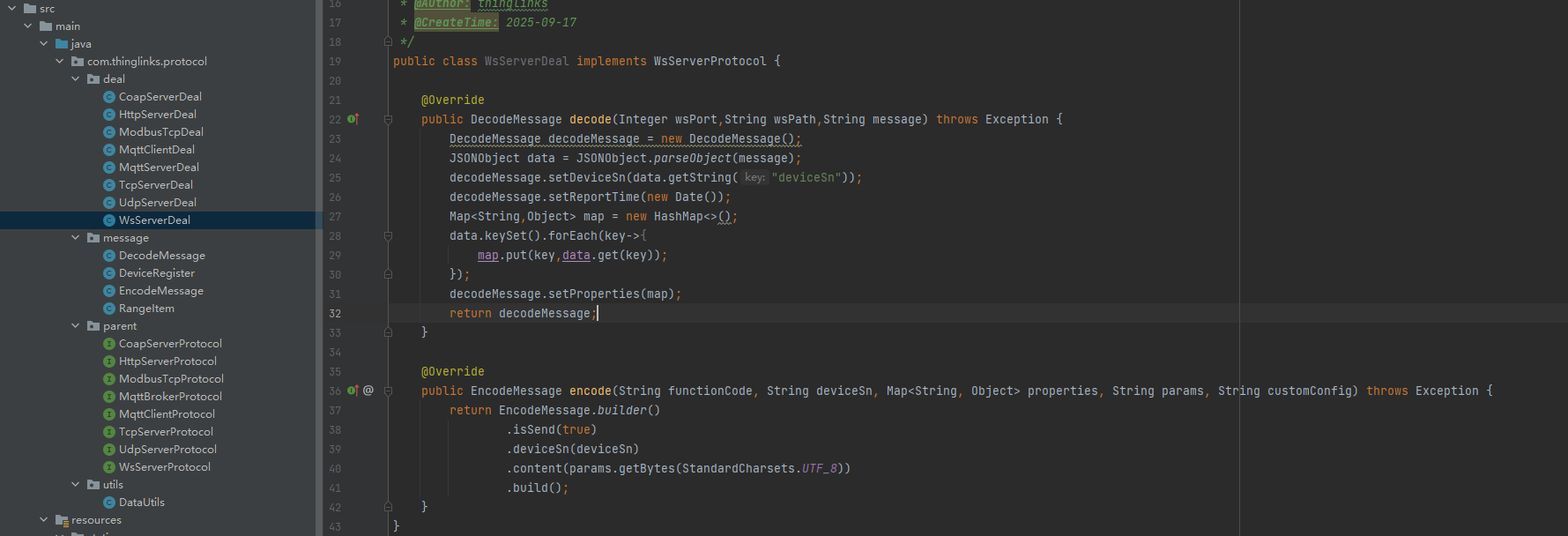Click WsServerProtocol in the class declaration
This screenshot has width=1568, height=536.
(710, 61)
